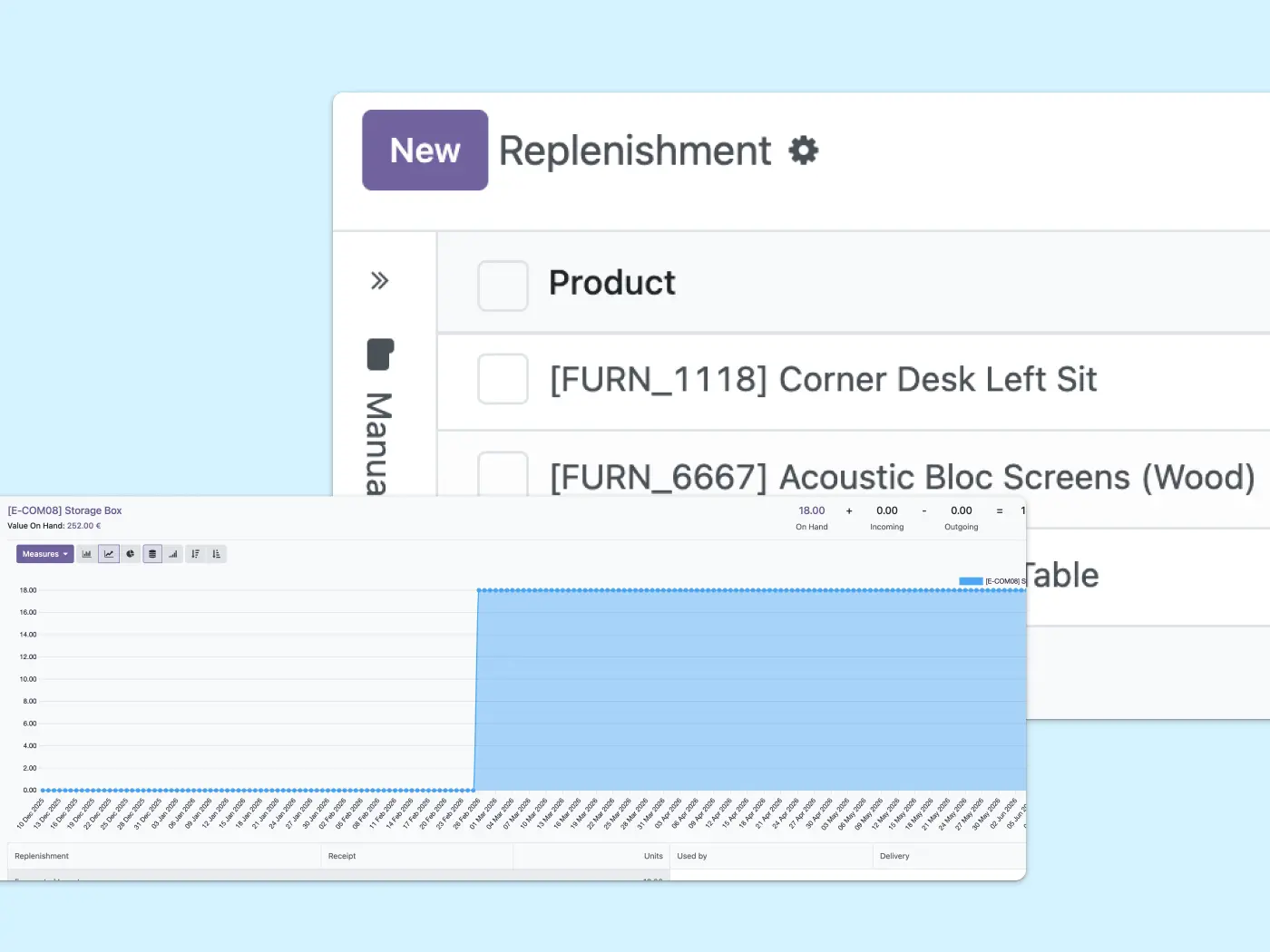Click the blue legend swatch for E-COM08
This screenshot has height=952, width=1270.
pyautogui.click(x=971, y=581)
